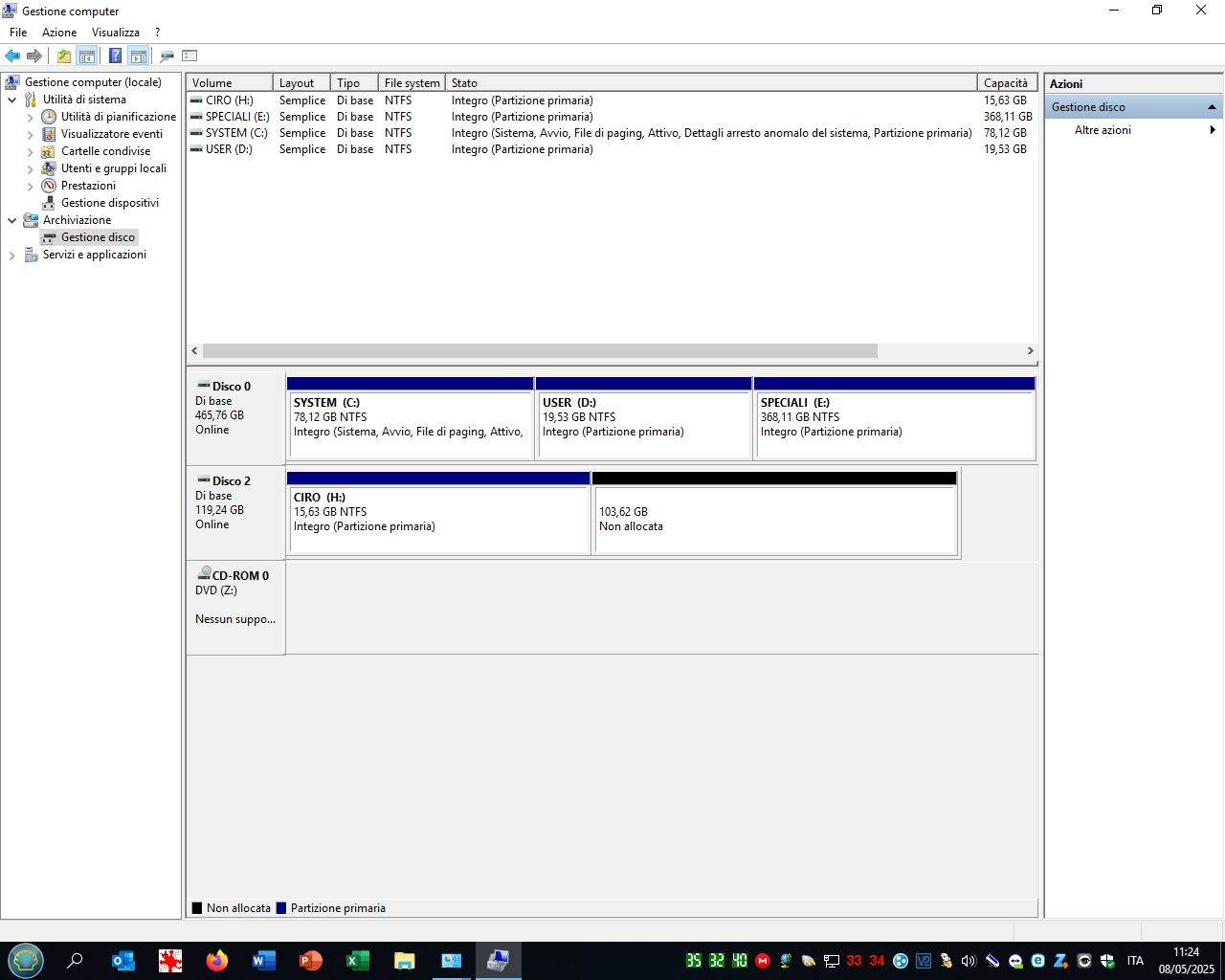Collapse Gestione disco actions section
The image size is (1225, 980).
[x=1212, y=107]
